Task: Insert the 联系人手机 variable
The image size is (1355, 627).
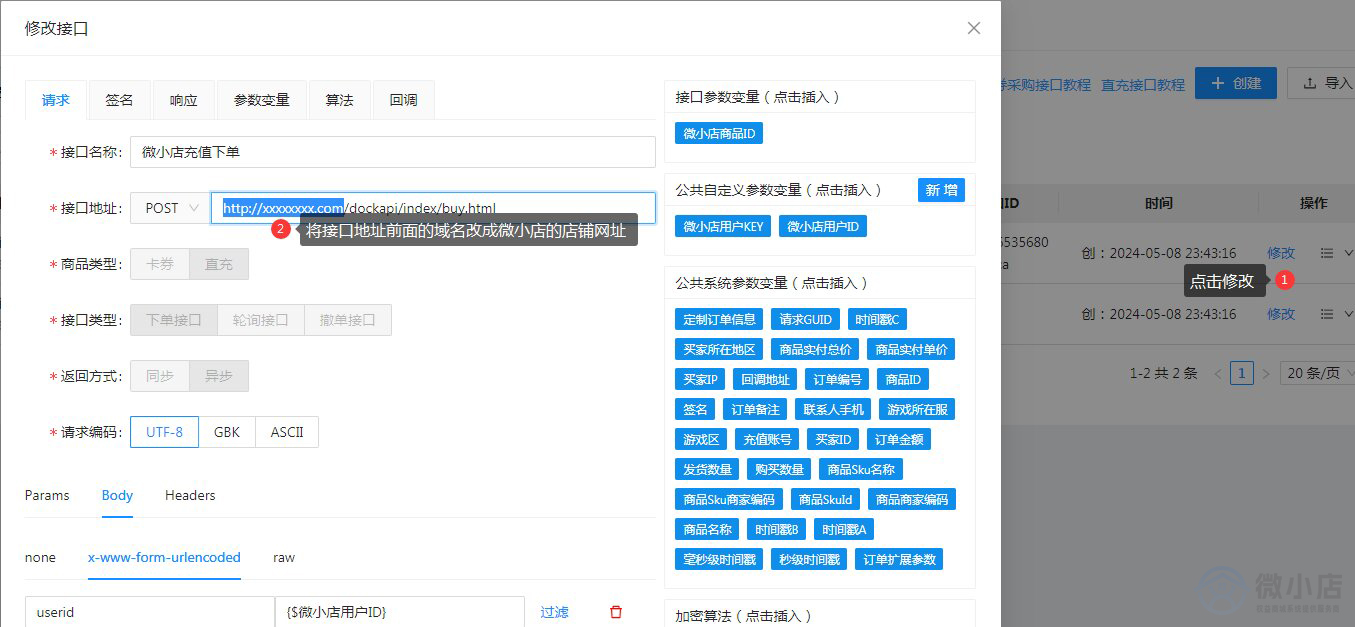Action: tap(833, 409)
